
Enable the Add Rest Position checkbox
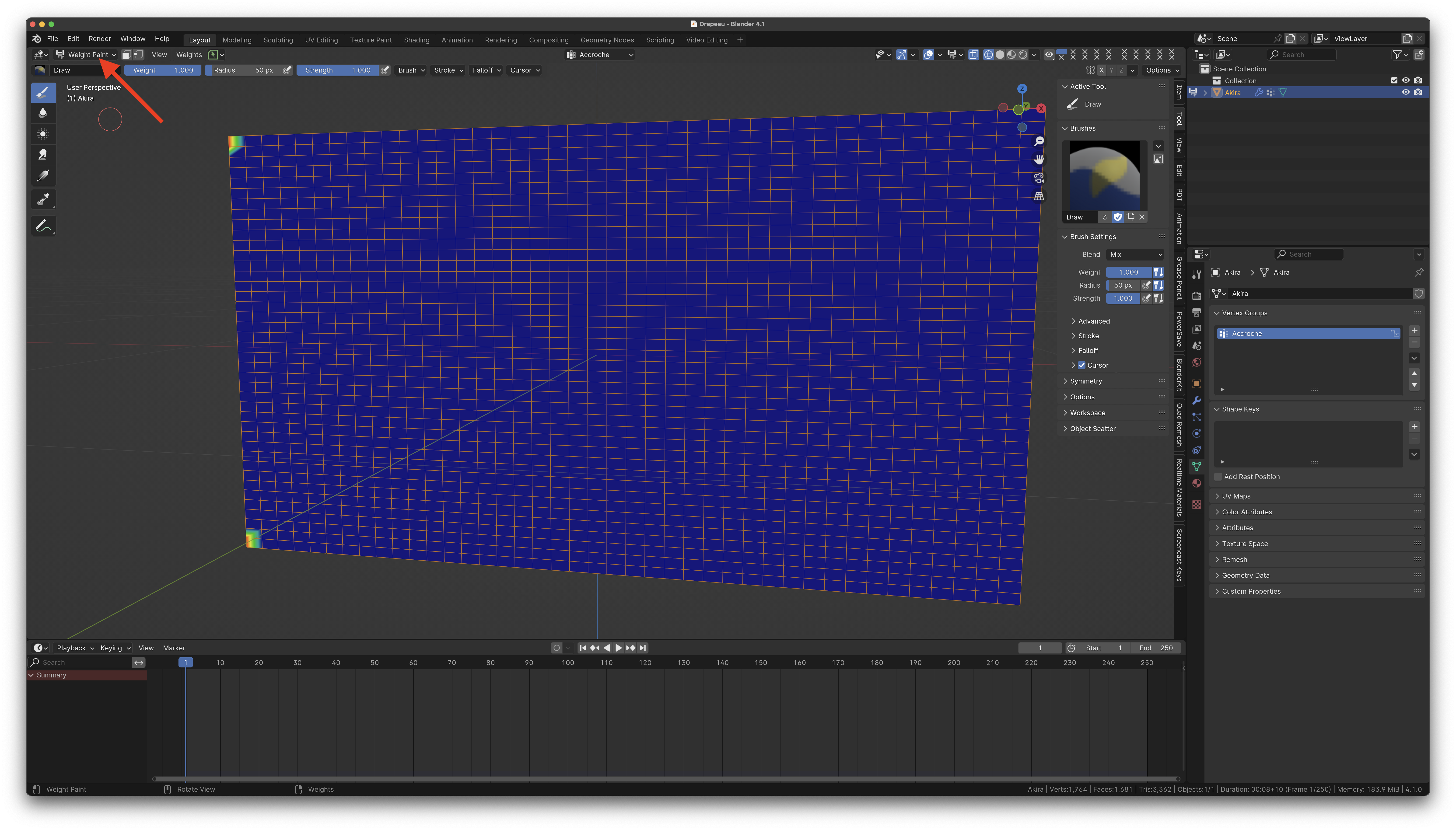[x=1218, y=477]
